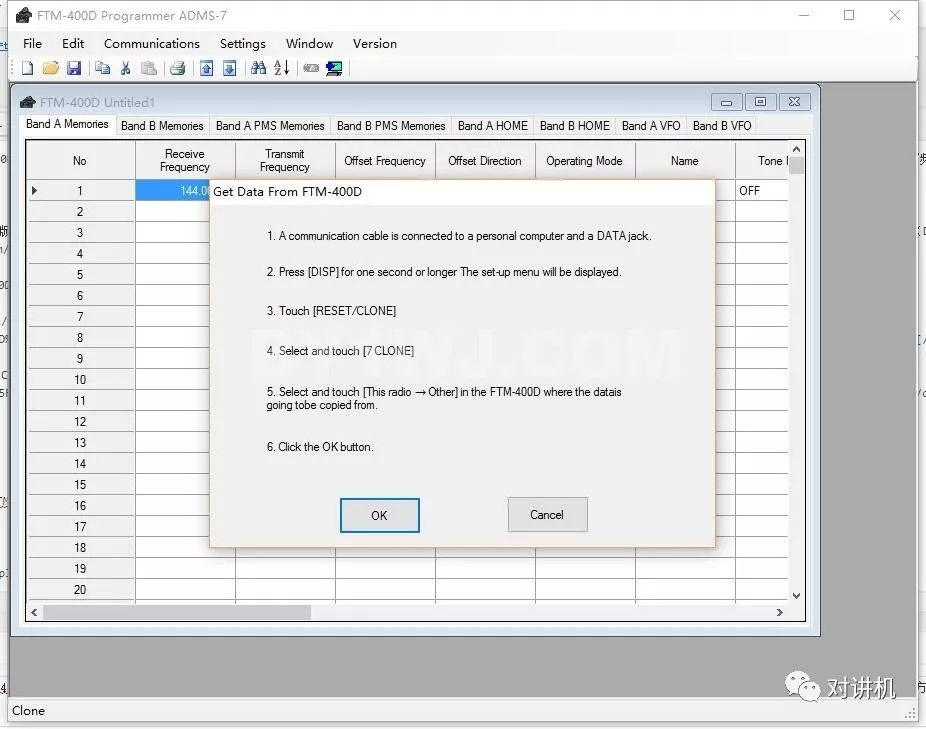
Task: Click the Sort A-Z icon
Action: pyautogui.click(x=282, y=68)
